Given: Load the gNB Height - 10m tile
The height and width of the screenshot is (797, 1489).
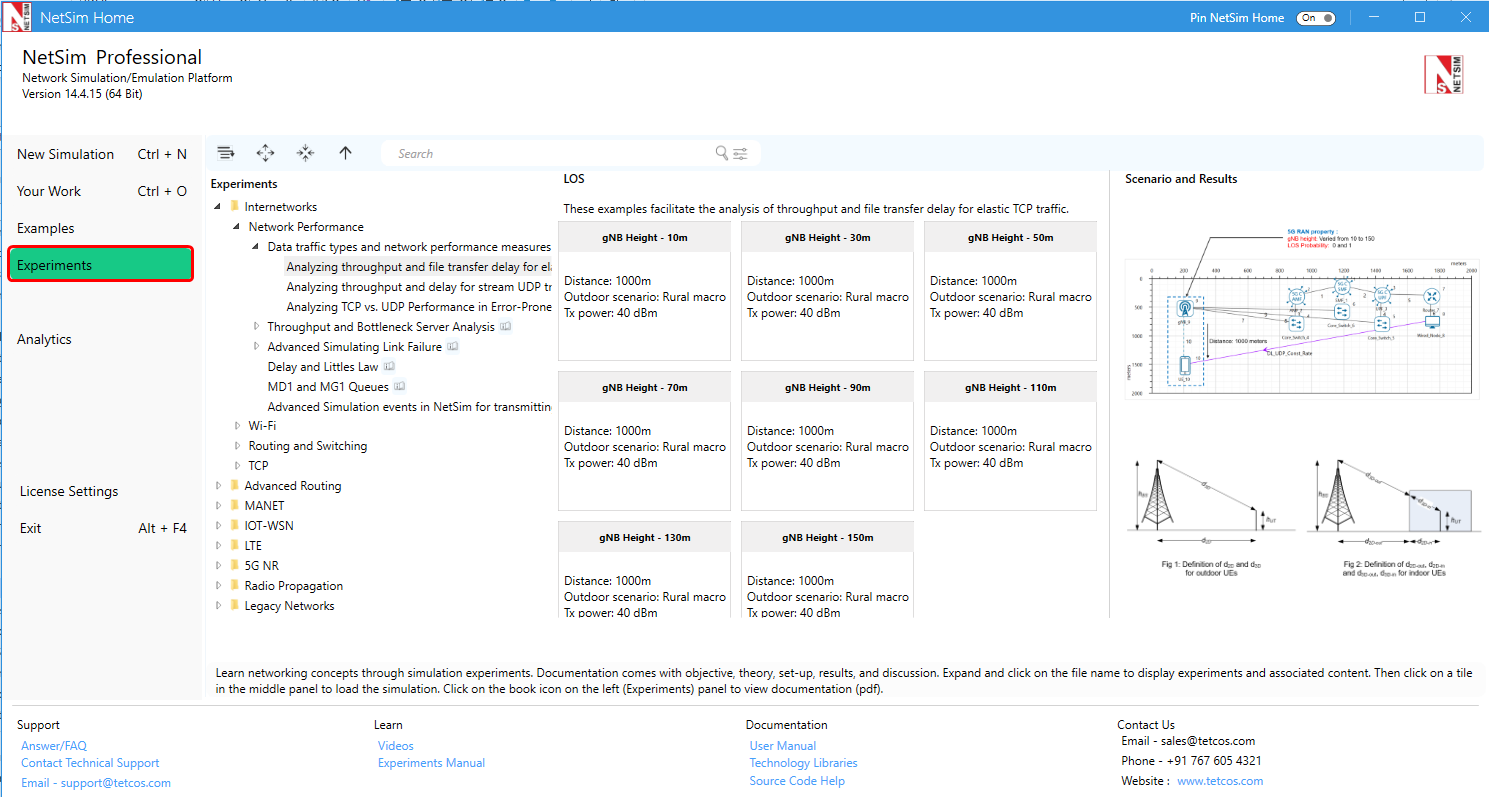Looking at the screenshot, I should pos(644,290).
